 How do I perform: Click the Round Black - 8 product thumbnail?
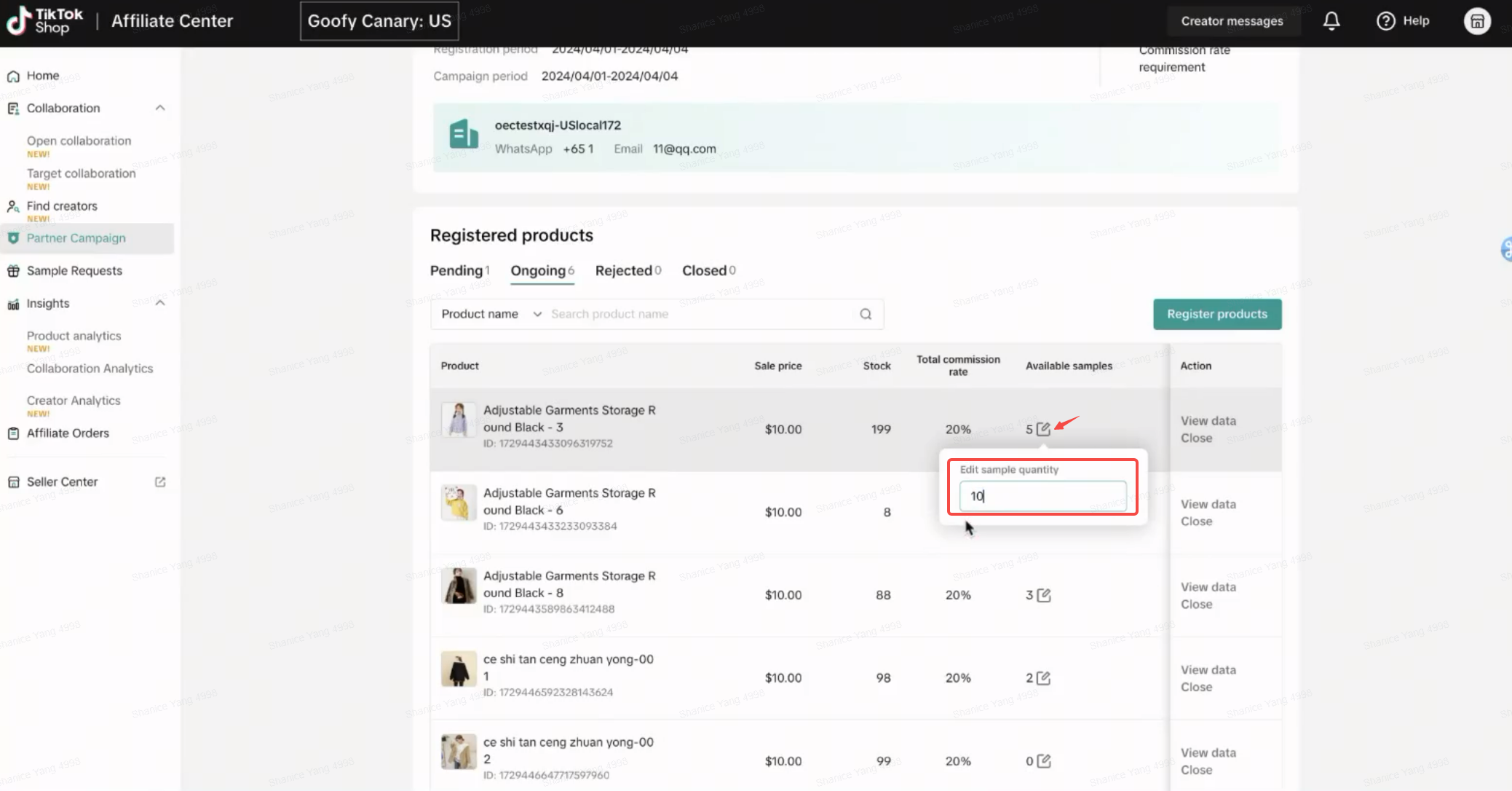(x=459, y=586)
